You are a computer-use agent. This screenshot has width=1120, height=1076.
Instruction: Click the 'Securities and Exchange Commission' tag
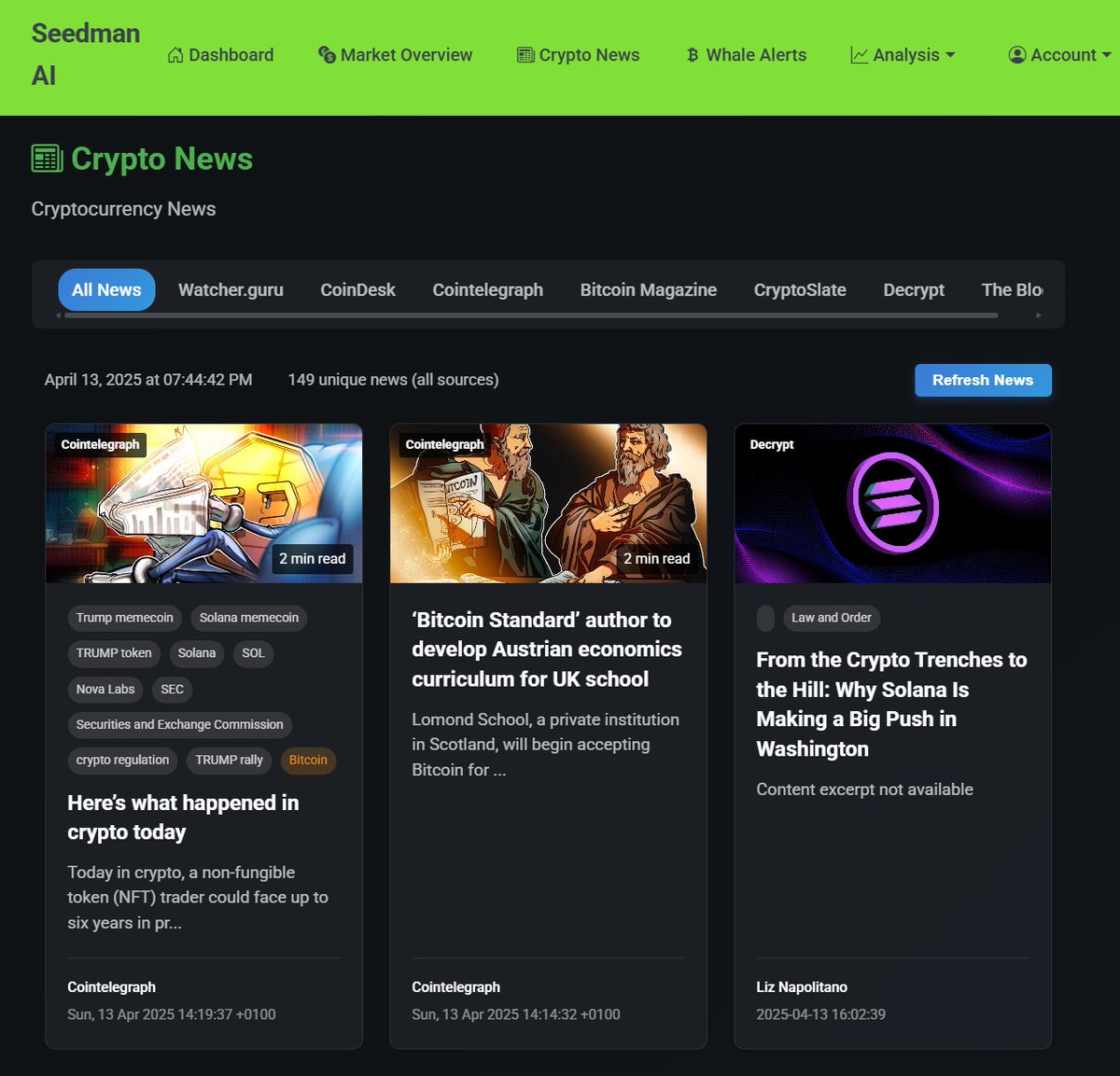(x=179, y=724)
